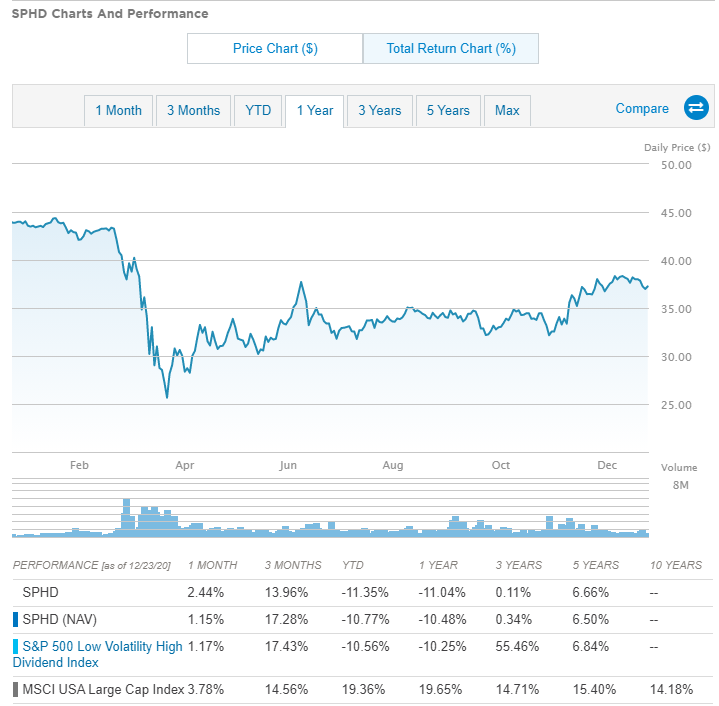719x706 pixels.
Task: Click the 1 MONTH column header
Action: click(213, 565)
